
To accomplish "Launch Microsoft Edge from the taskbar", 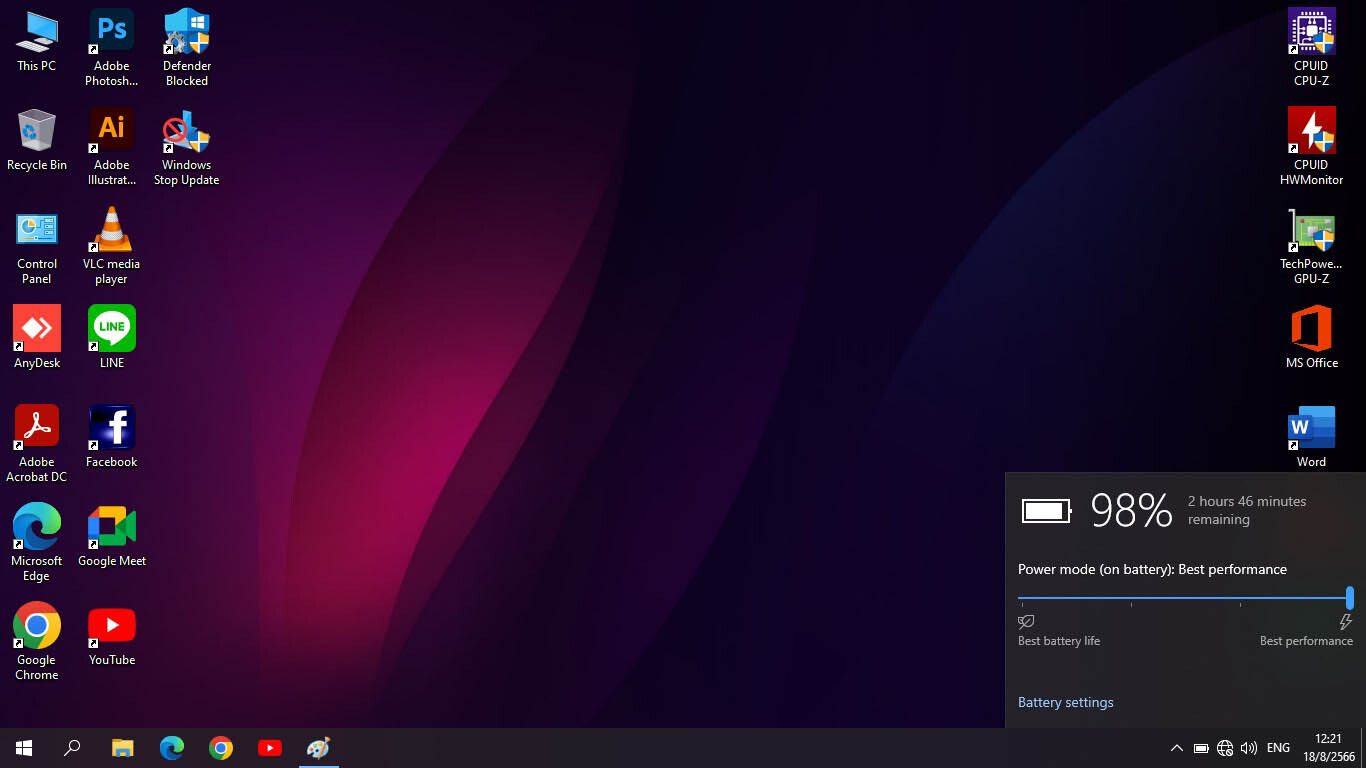I will tap(172, 748).
